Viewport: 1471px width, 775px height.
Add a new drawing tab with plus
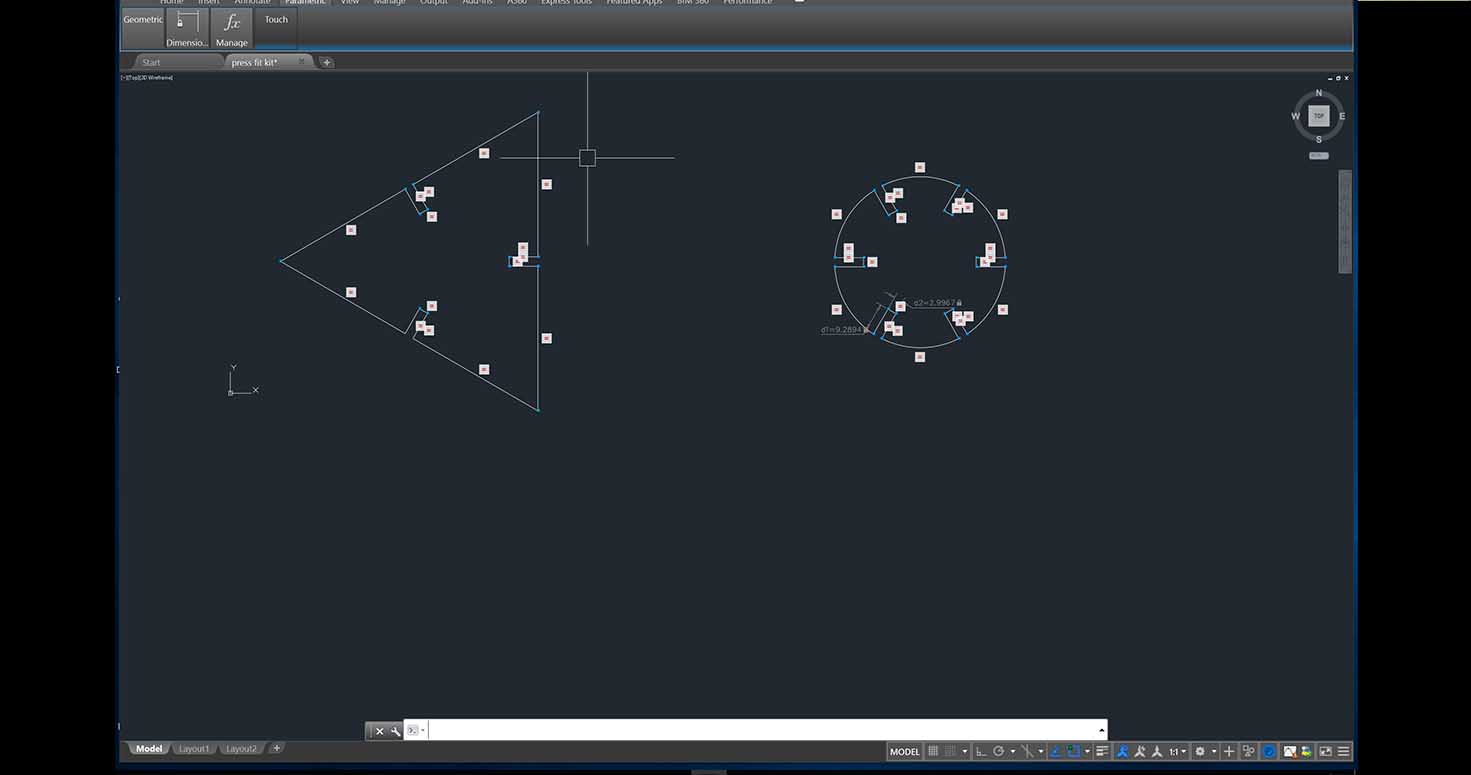[326, 62]
